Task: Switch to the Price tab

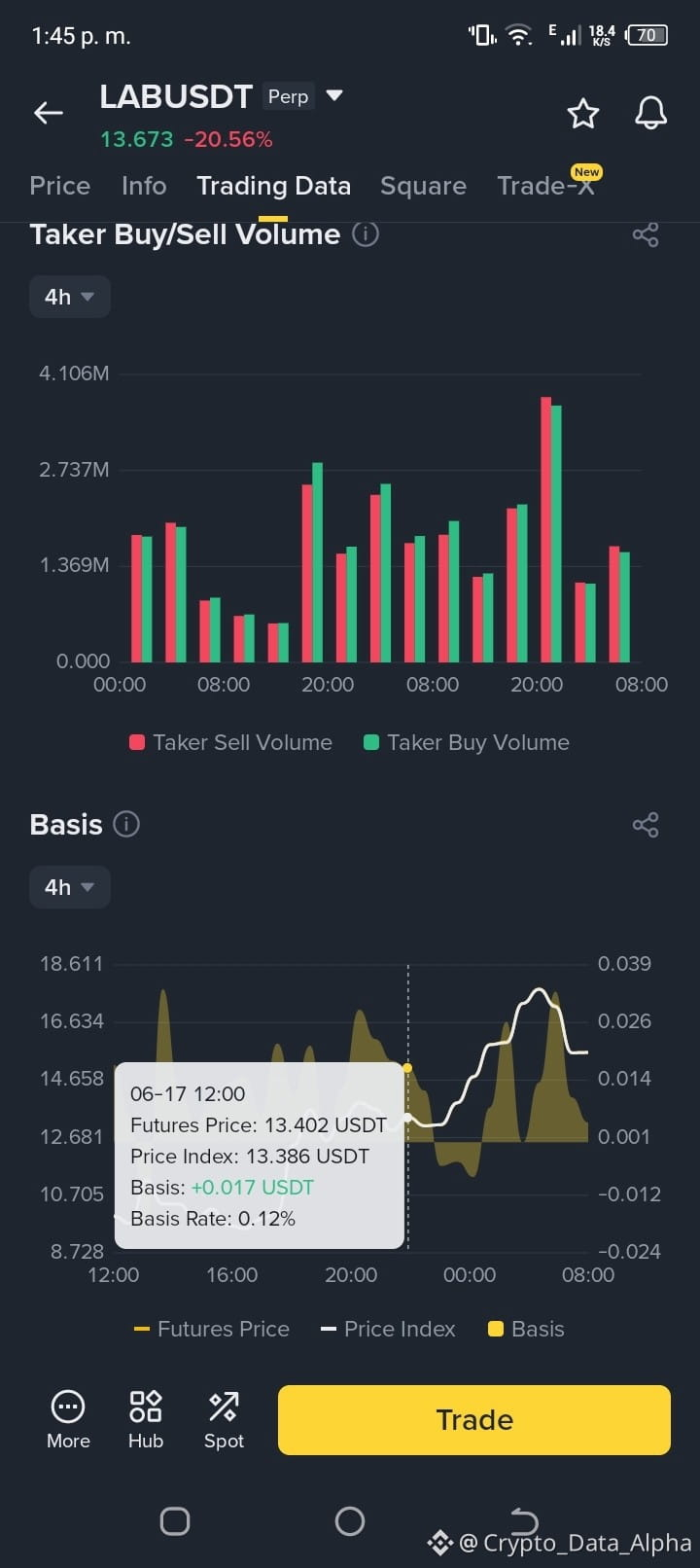Action: (x=60, y=186)
